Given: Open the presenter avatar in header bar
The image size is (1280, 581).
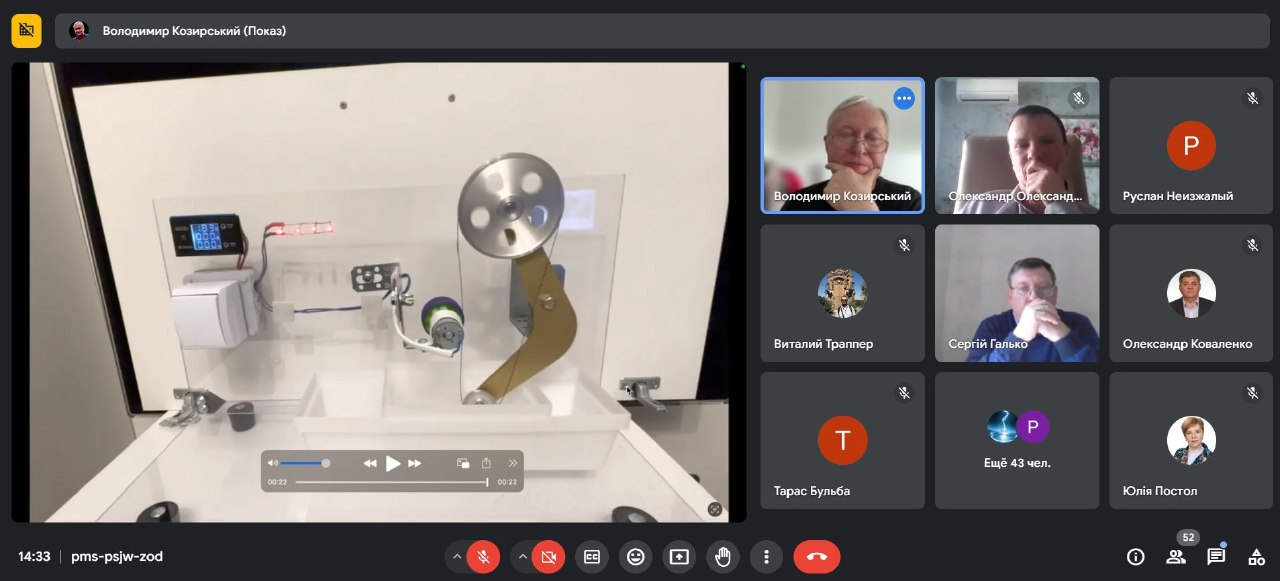Looking at the screenshot, I should point(79,31).
